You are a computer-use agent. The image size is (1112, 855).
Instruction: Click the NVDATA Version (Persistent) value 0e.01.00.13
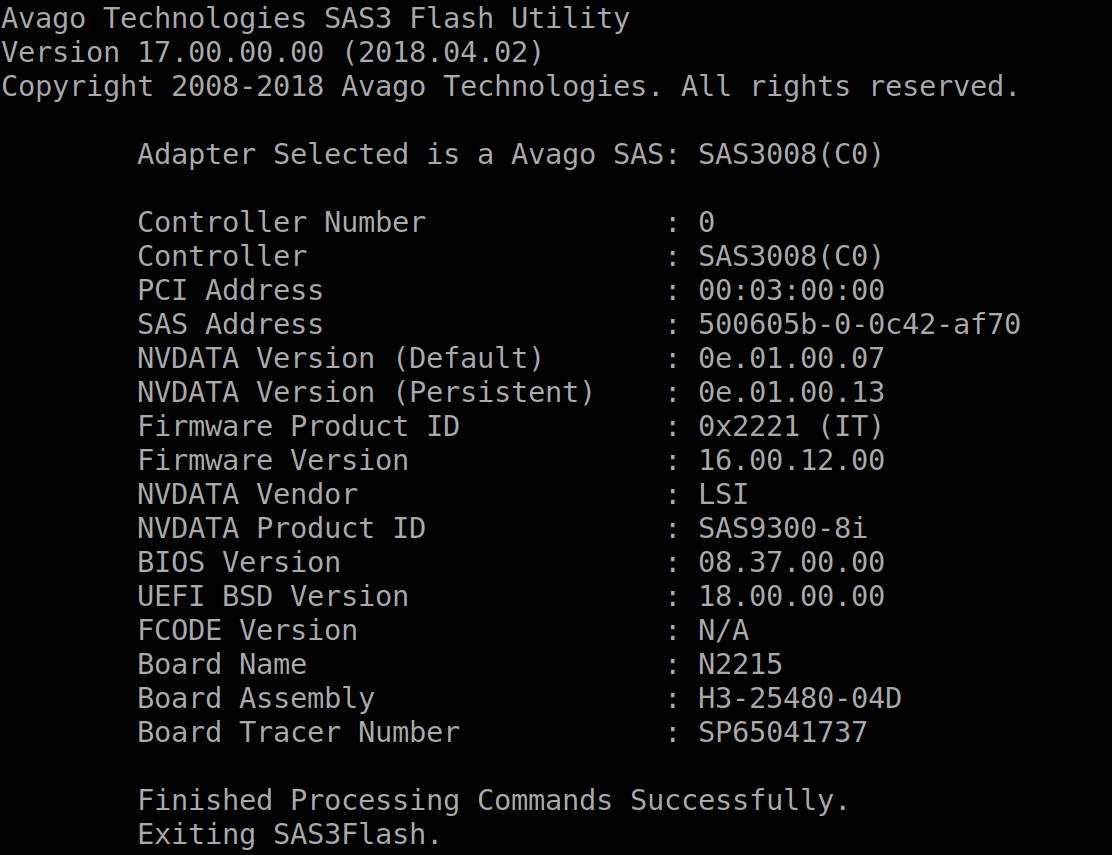coord(791,392)
